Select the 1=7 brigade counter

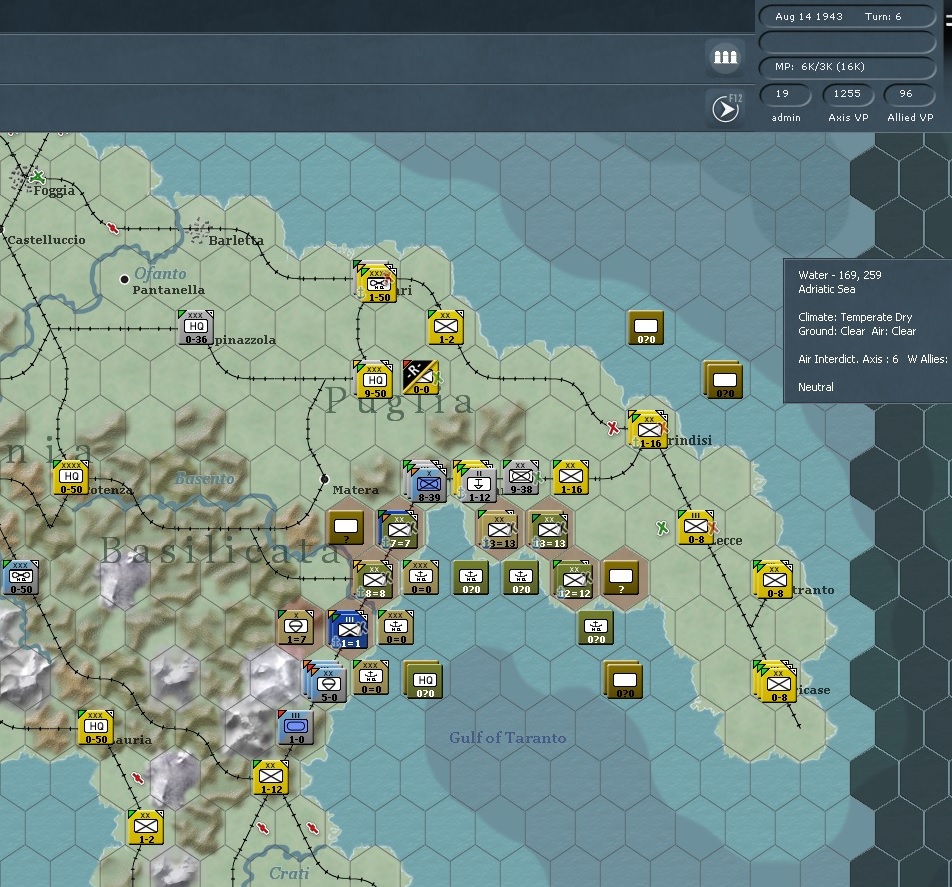(296, 628)
